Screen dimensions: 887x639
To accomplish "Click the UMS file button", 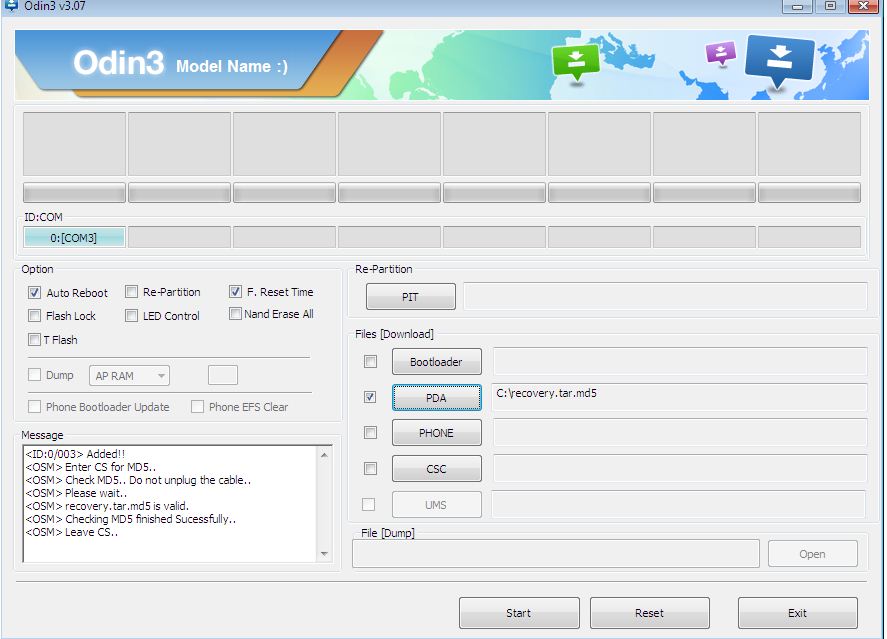I will point(437,505).
